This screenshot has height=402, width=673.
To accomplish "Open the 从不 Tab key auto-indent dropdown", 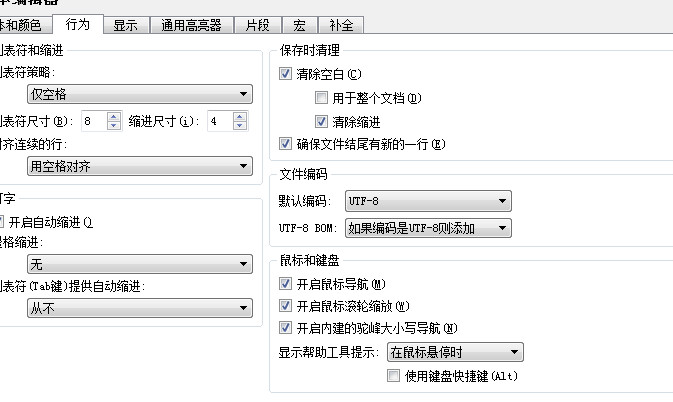I will tap(138, 309).
